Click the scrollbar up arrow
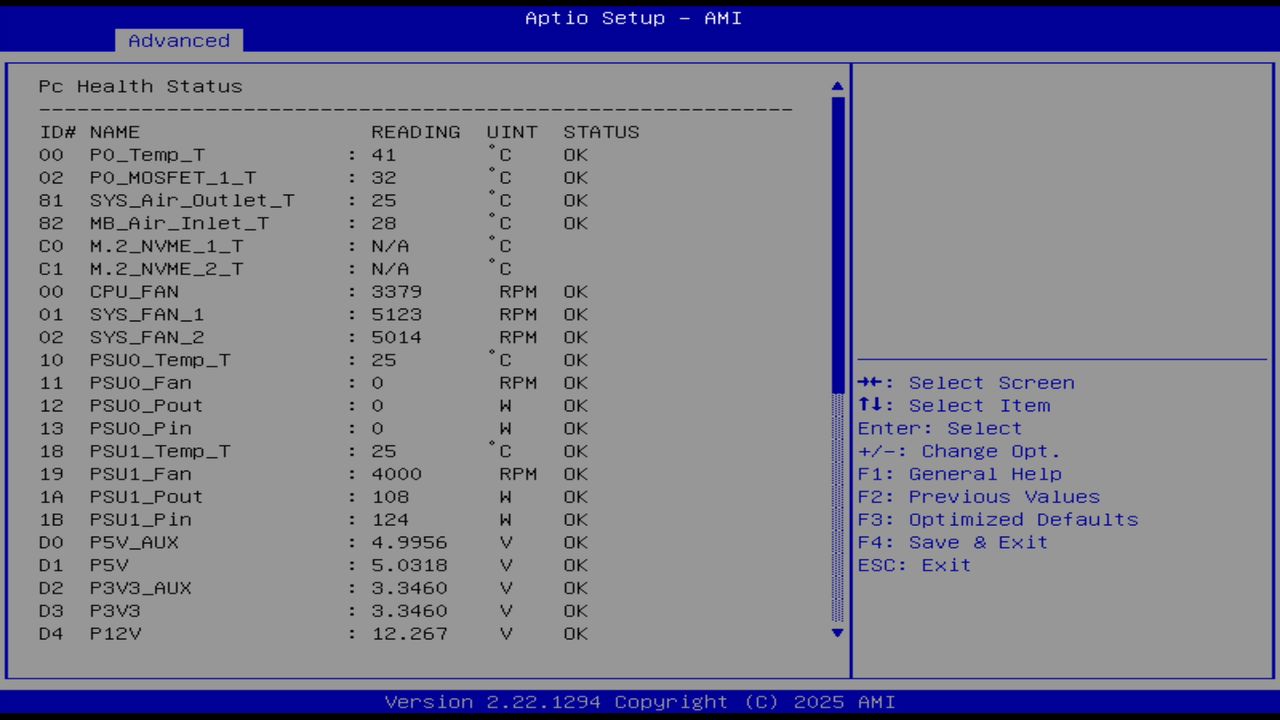The height and width of the screenshot is (720, 1280). click(x=836, y=86)
